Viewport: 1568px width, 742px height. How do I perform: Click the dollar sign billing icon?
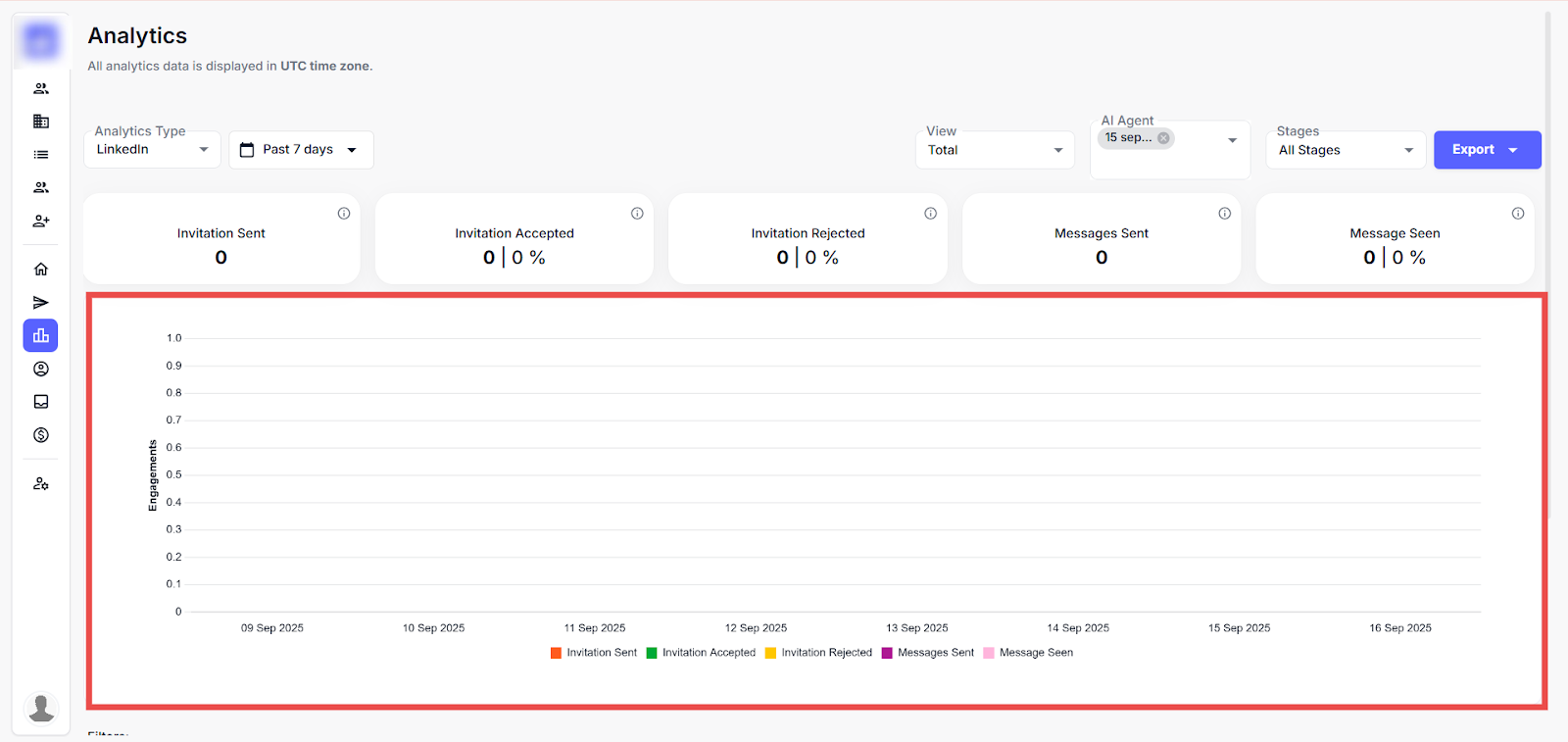pos(41,435)
